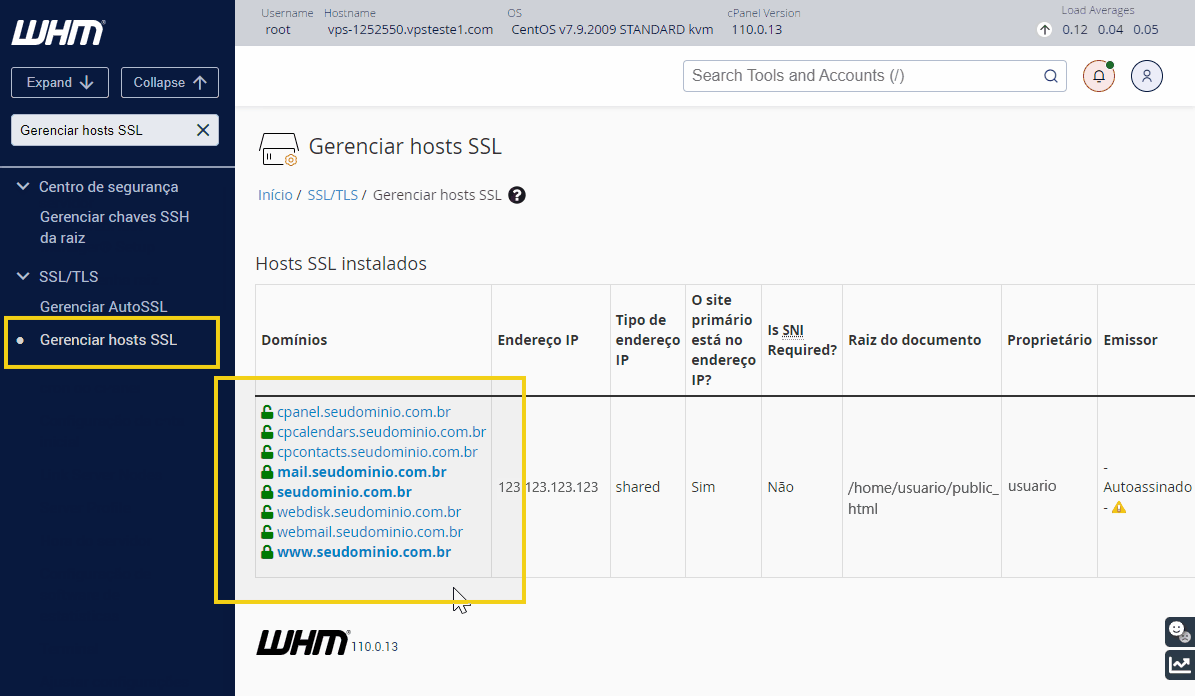The image size is (1195, 696).
Task: Click the search magnifier icon
Action: (x=1050, y=76)
